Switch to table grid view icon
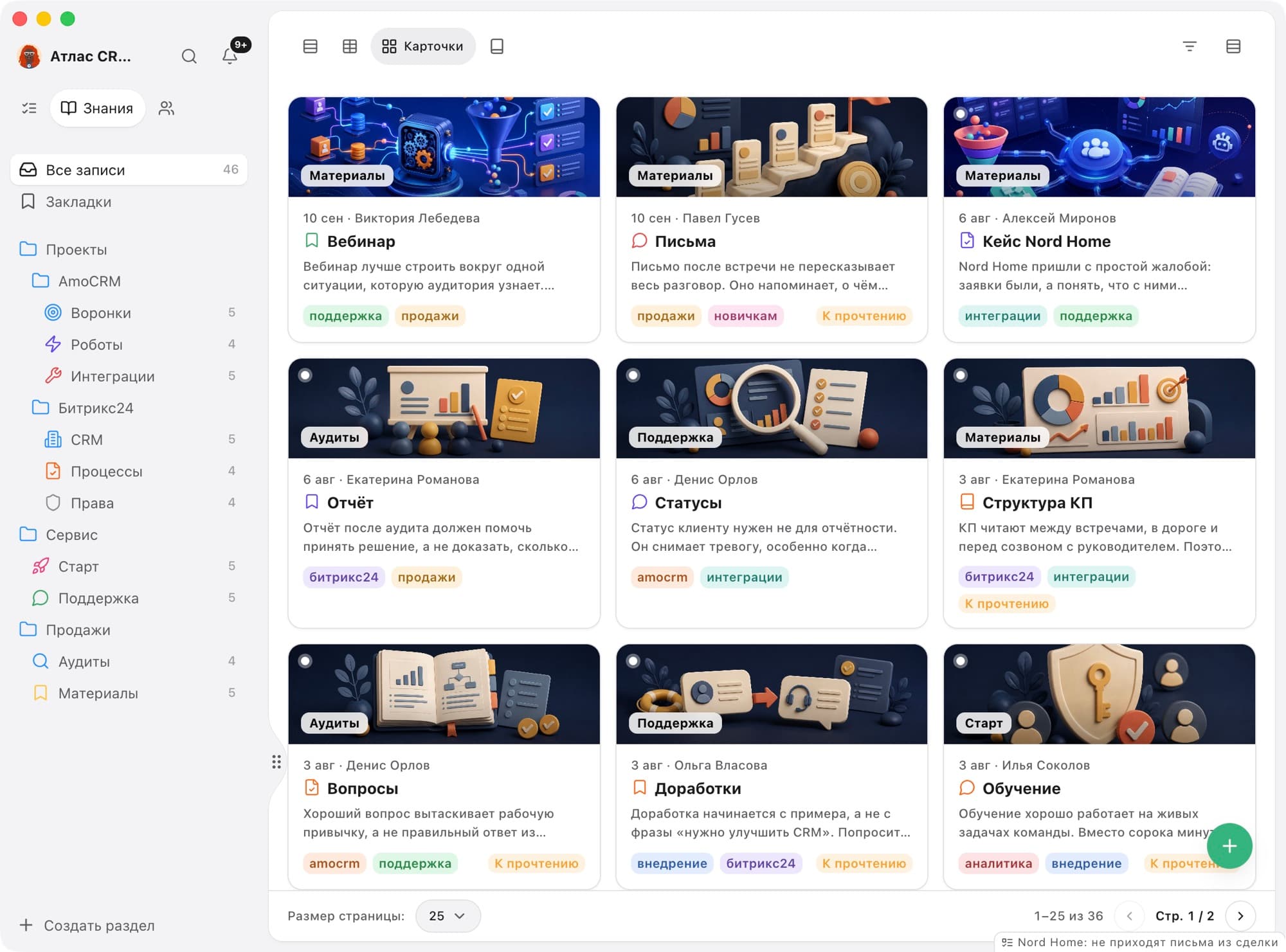1286x952 pixels. (350, 46)
